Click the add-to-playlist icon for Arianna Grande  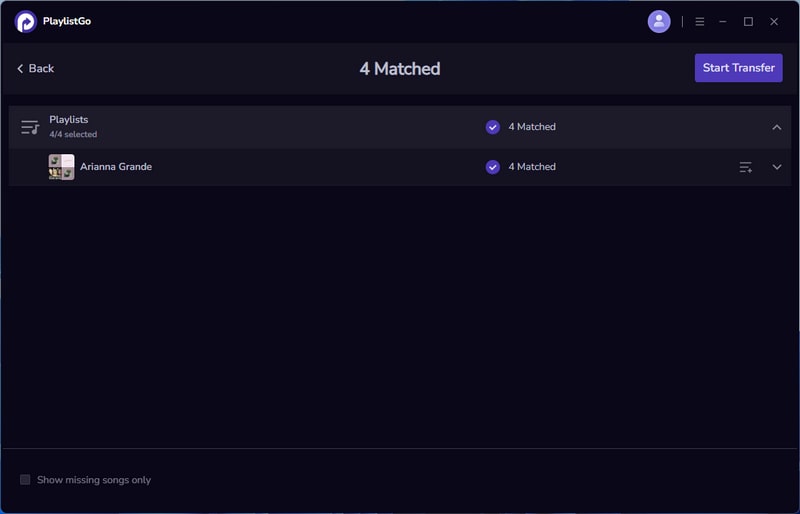[745, 167]
